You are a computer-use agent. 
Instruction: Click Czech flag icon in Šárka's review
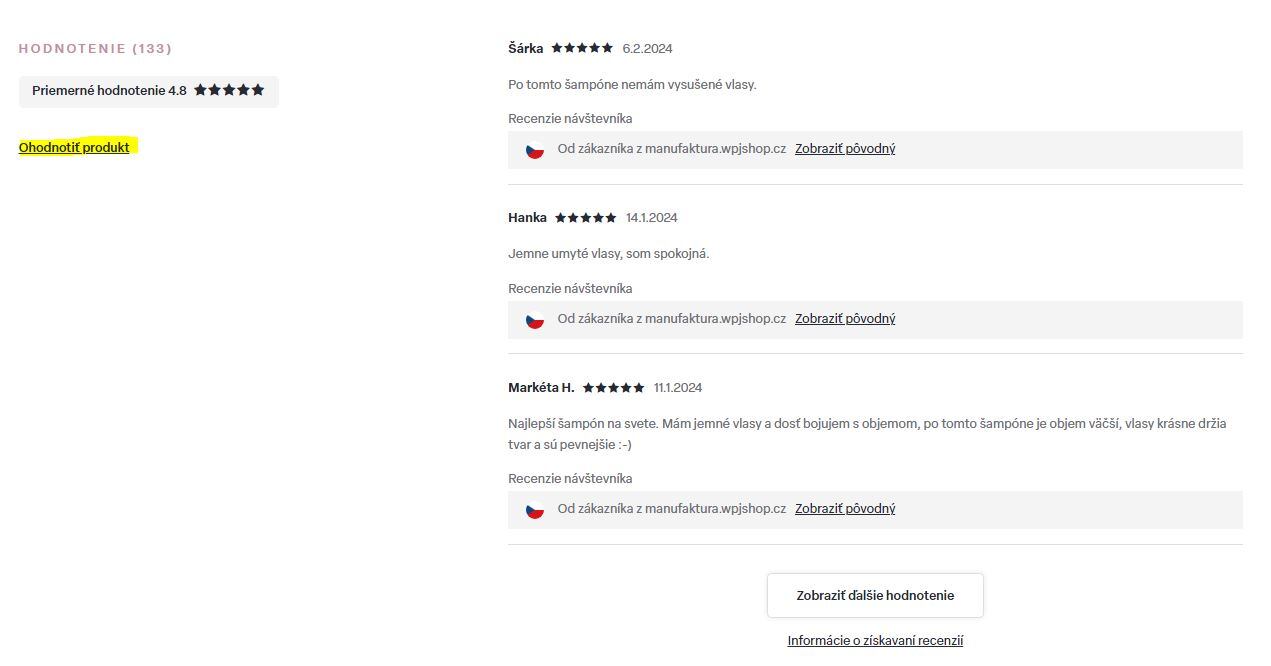click(x=535, y=150)
